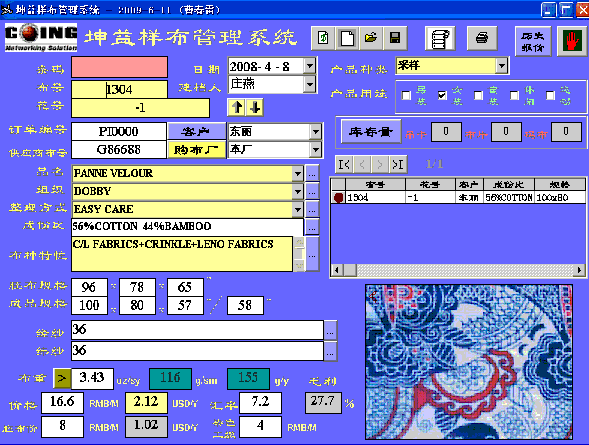Click the ellipsis button beside DOBBY
The height and width of the screenshot is (445, 589).
(x=312, y=192)
